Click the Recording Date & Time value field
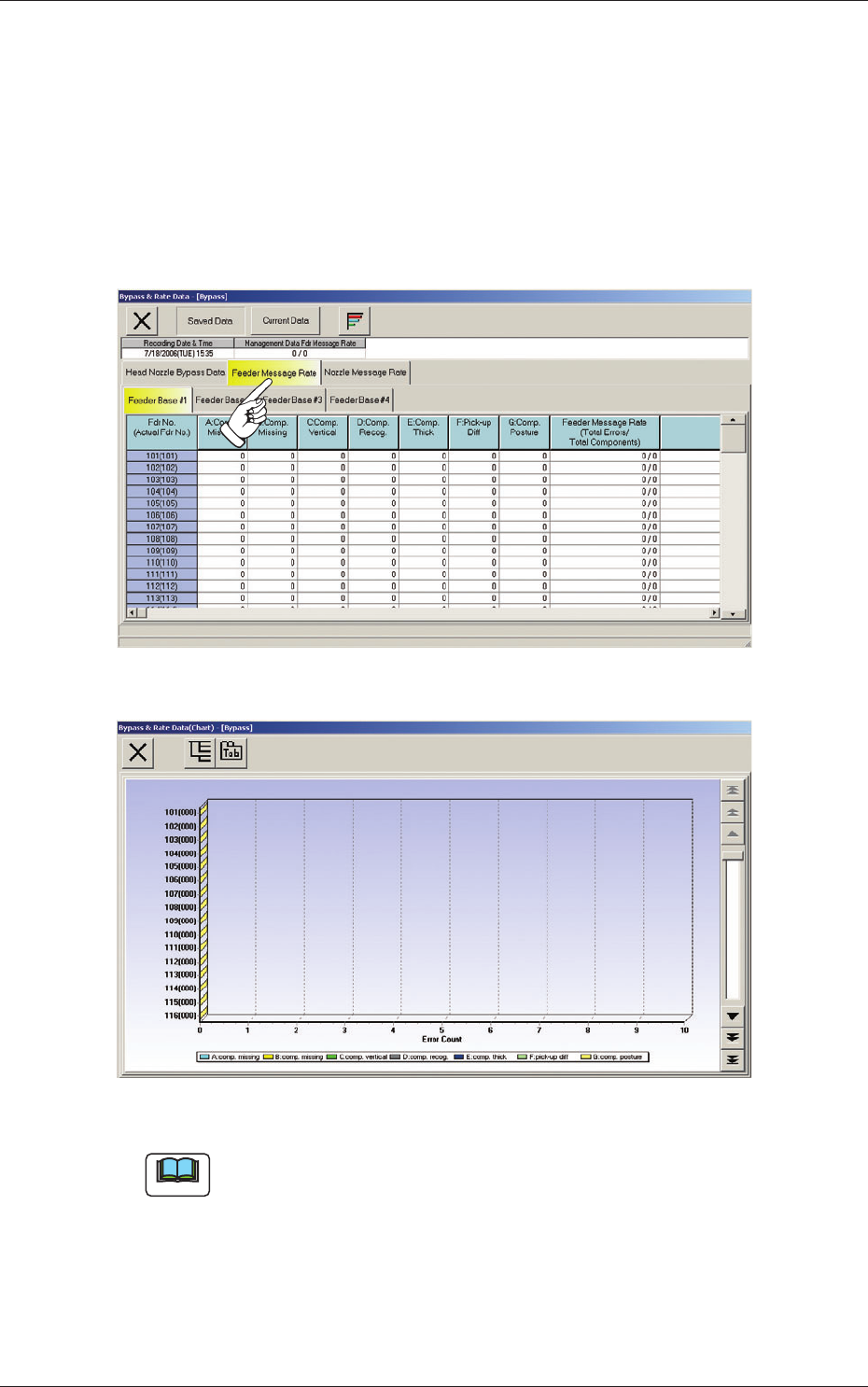Screen dimensions: 868x1387 (178, 354)
